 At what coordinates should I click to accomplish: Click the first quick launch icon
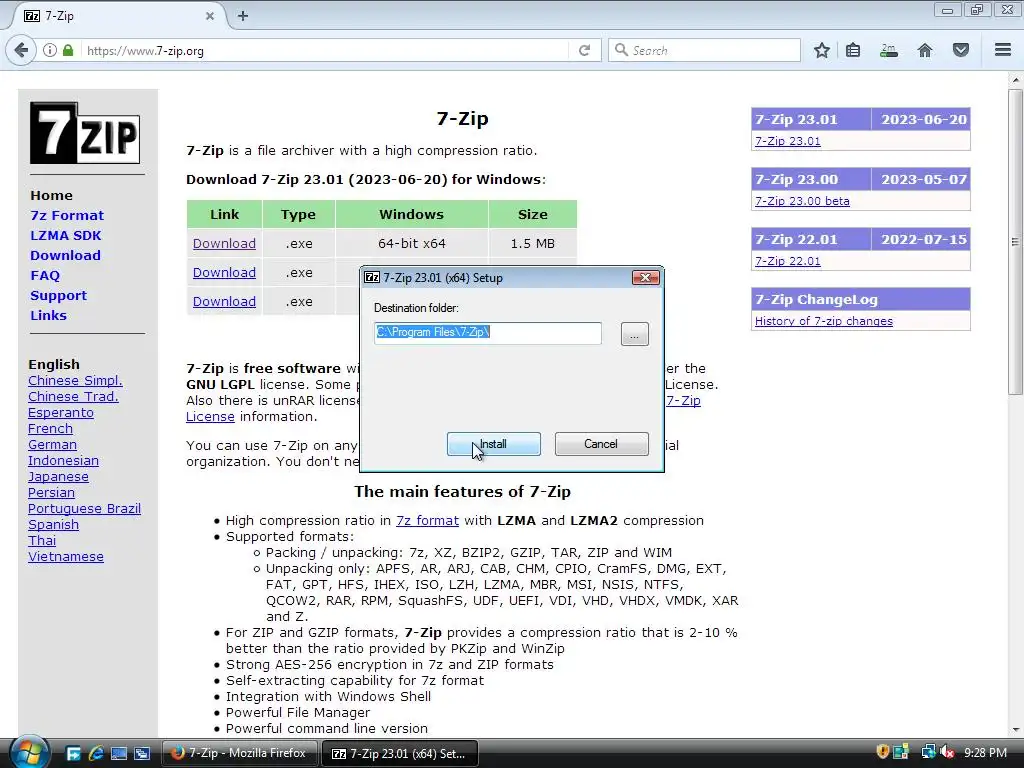coord(73,753)
